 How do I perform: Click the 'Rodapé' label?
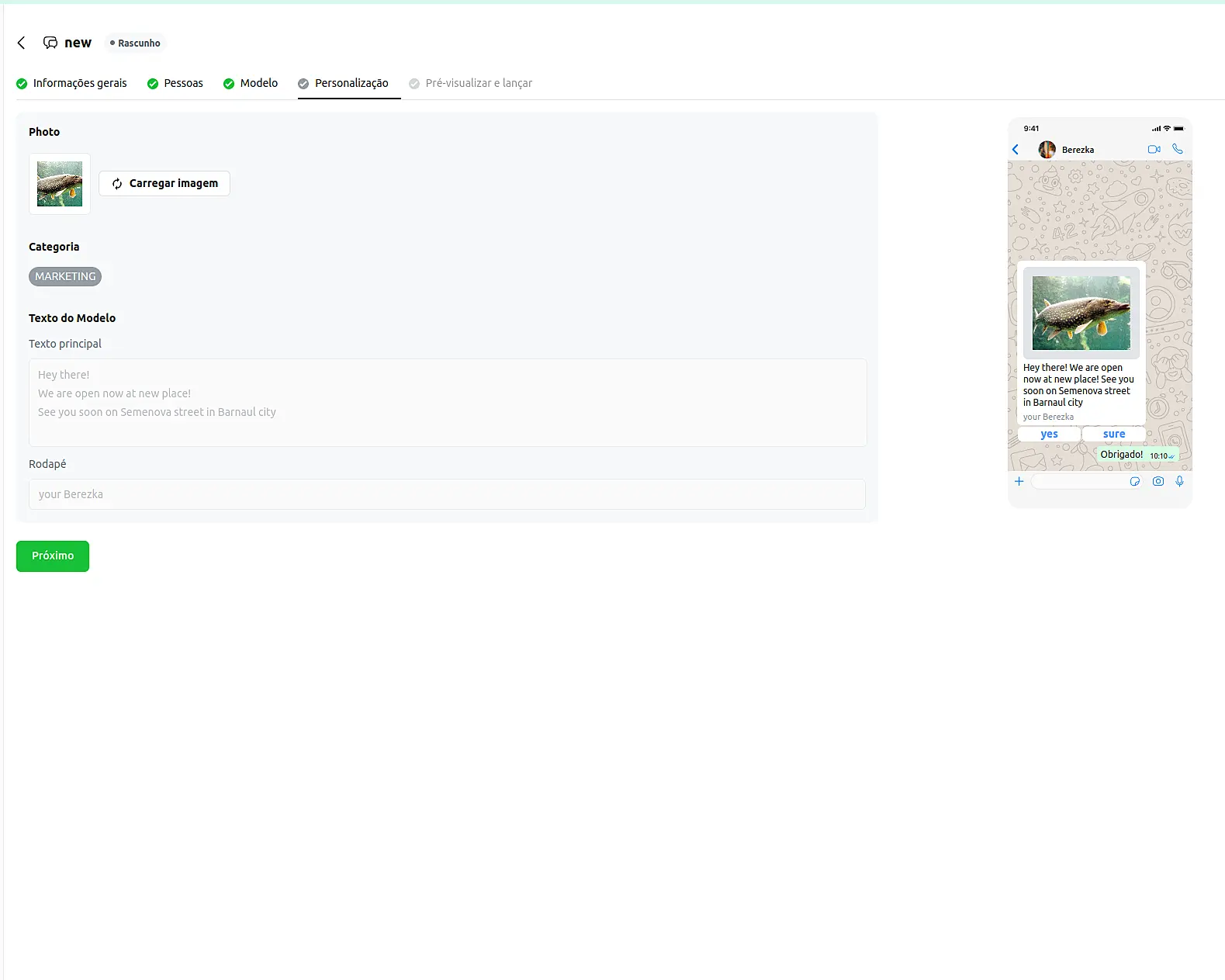[x=47, y=464]
